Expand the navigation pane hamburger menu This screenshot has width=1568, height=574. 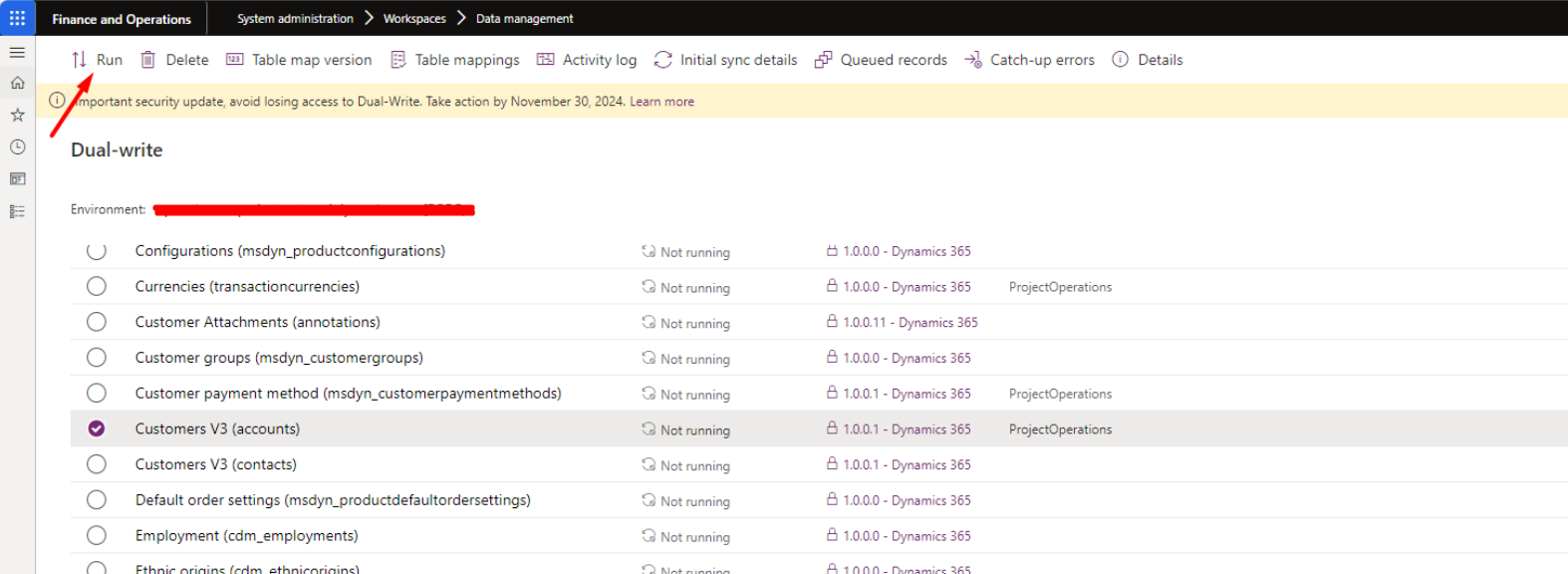coord(17,52)
